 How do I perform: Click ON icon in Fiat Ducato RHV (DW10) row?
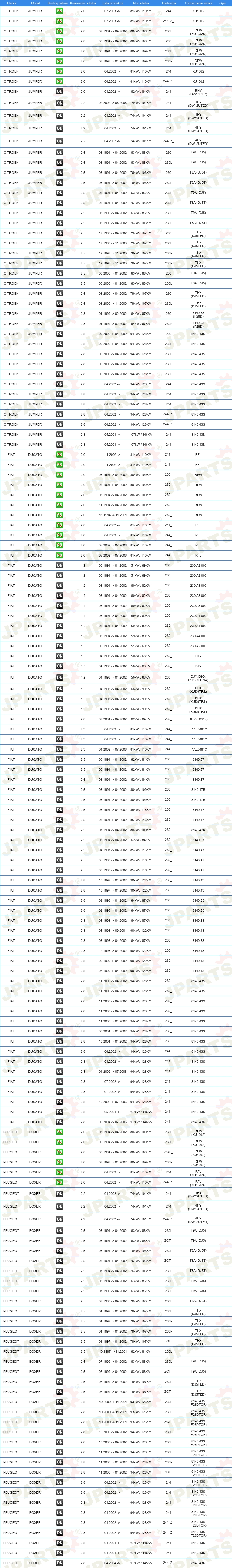(60, 719)
